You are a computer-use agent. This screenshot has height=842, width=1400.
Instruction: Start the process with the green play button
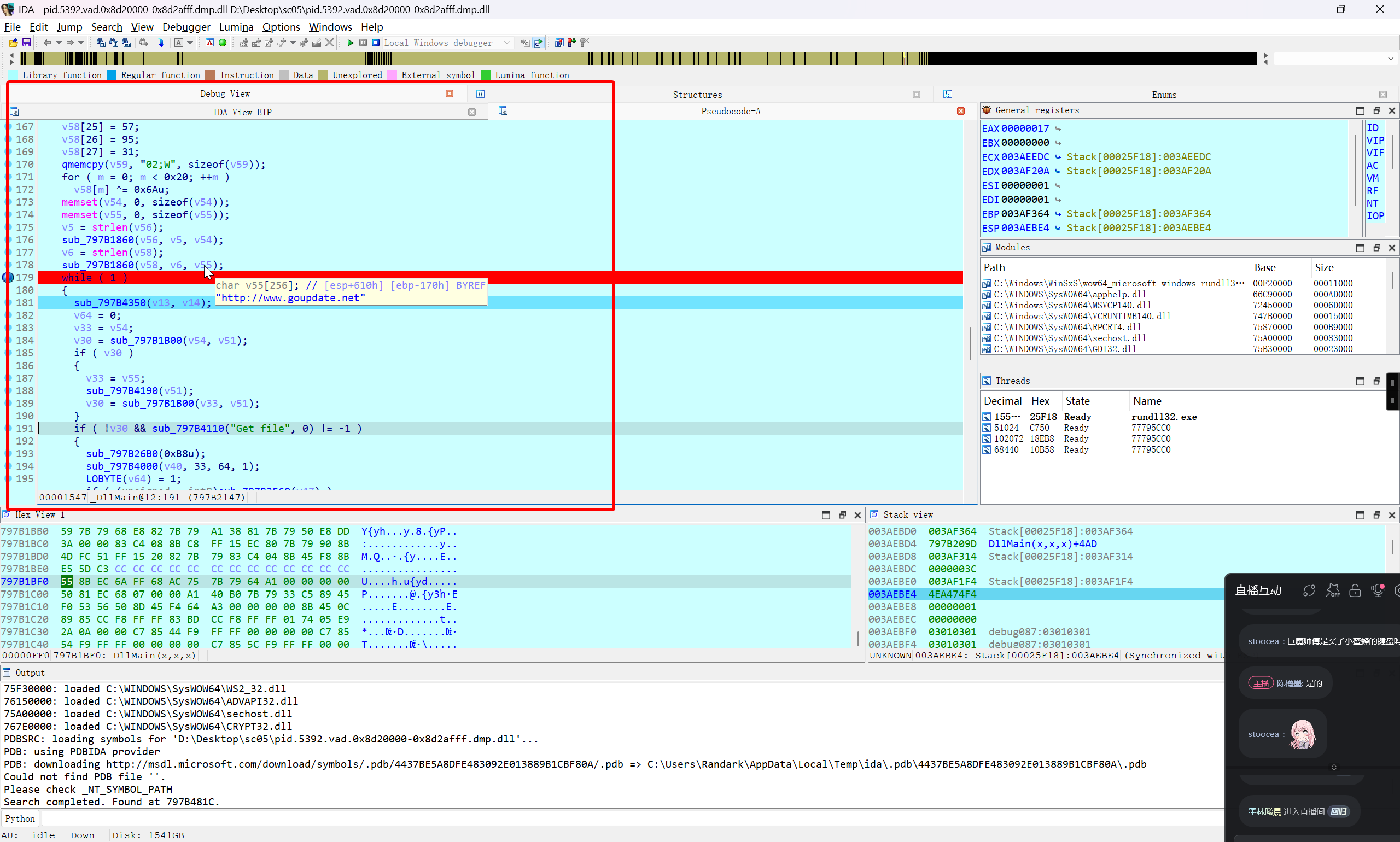350,43
